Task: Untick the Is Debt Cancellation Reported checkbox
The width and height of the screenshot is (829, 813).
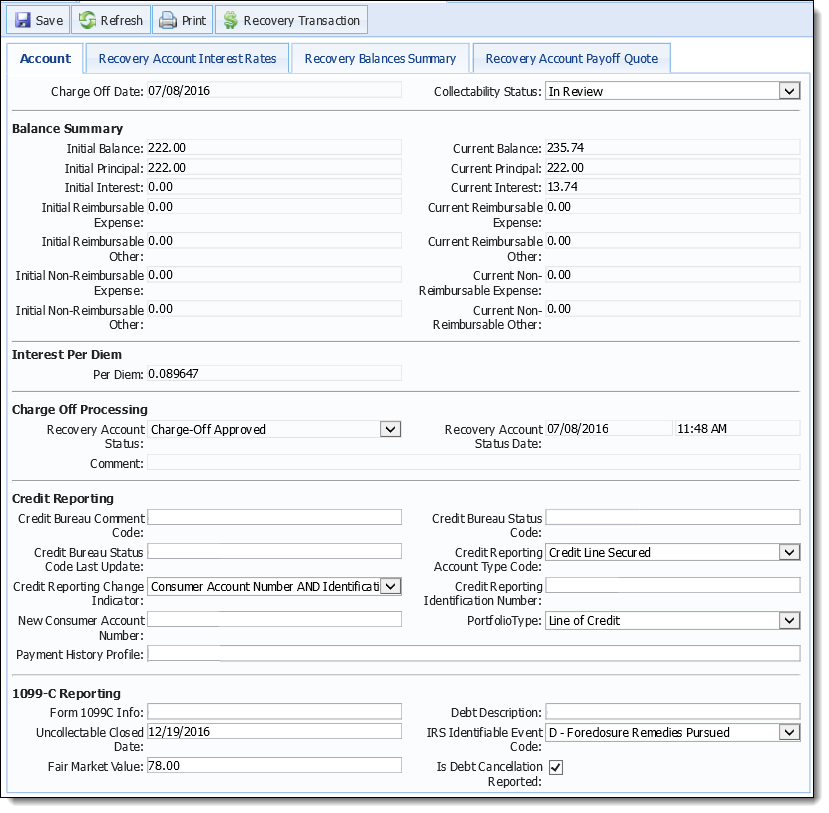Action: click(556, 767)
